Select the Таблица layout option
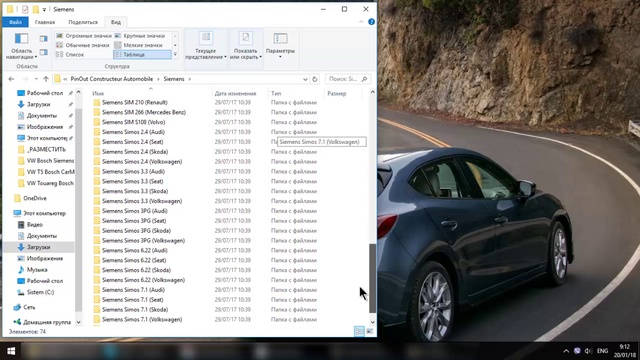 (x=142, y=55)
